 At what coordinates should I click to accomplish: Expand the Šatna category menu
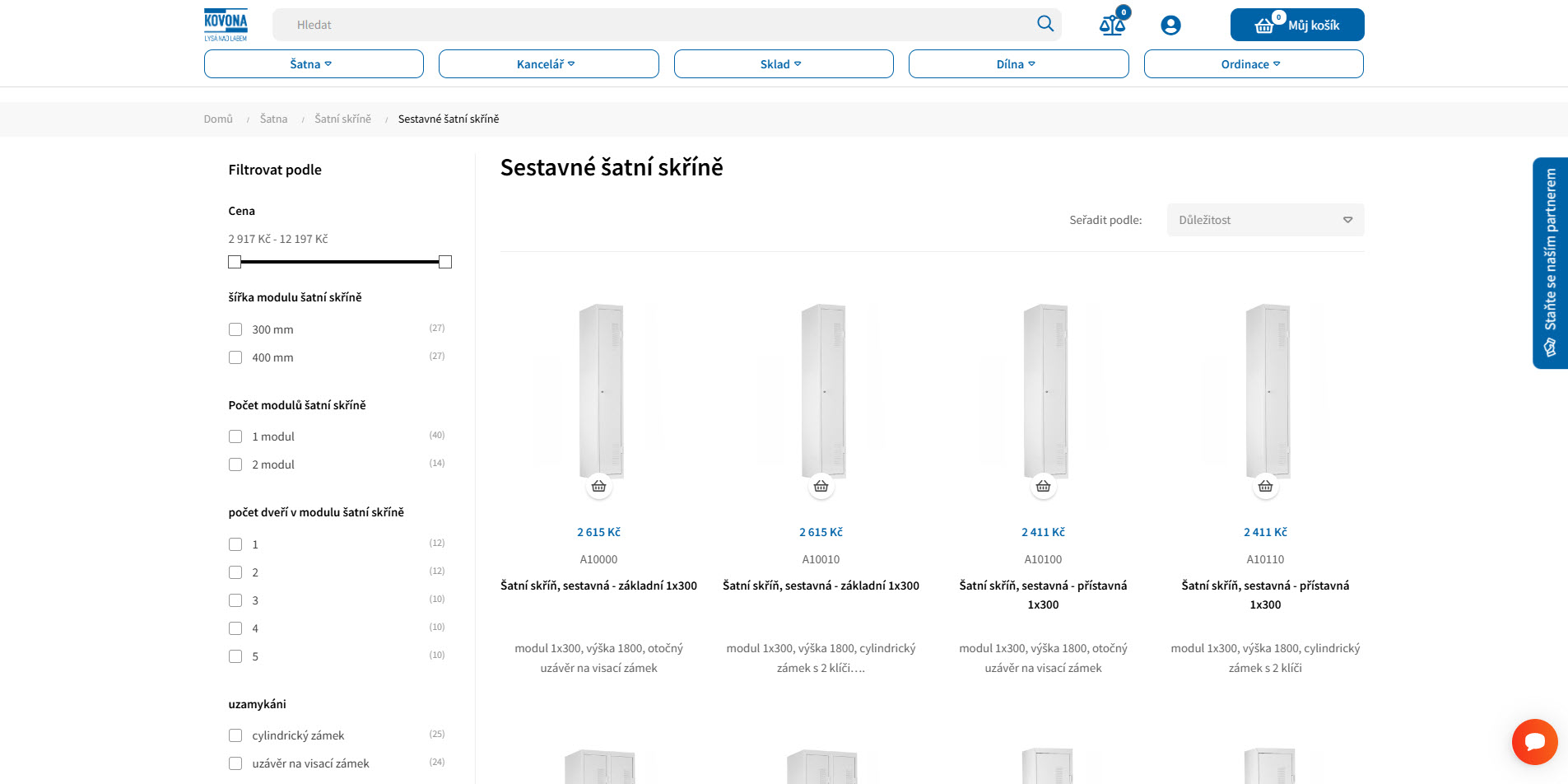314,64
